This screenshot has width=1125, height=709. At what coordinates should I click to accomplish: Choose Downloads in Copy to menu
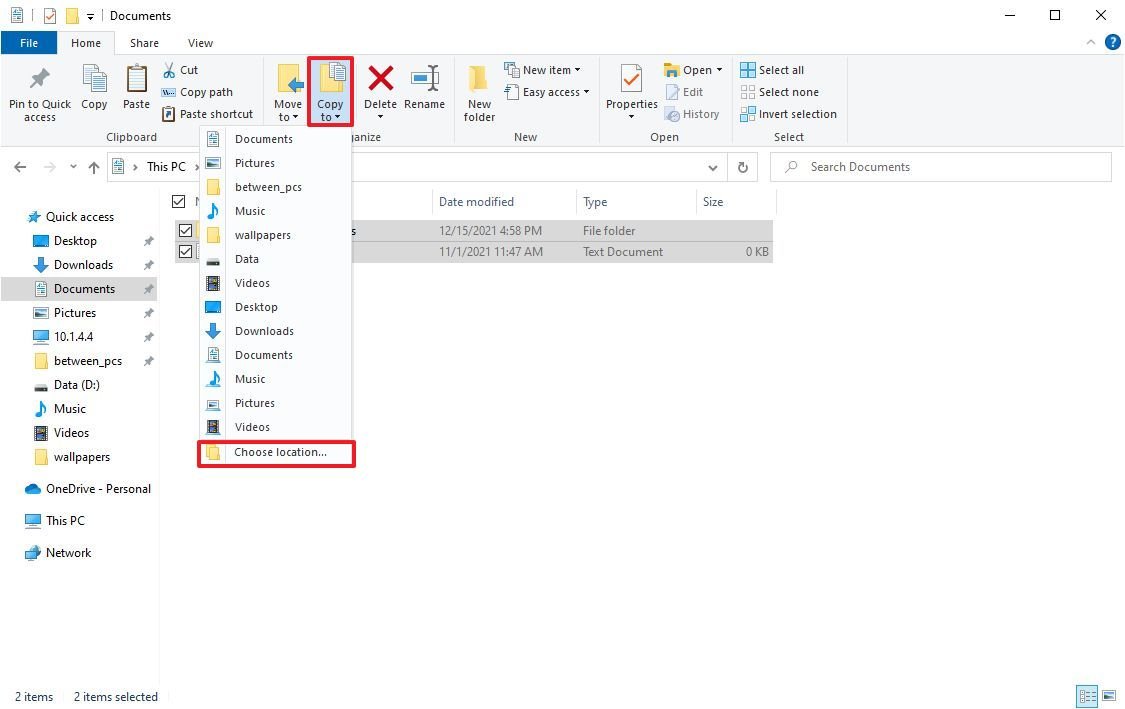pyautogui.click(x=276, y=331)
